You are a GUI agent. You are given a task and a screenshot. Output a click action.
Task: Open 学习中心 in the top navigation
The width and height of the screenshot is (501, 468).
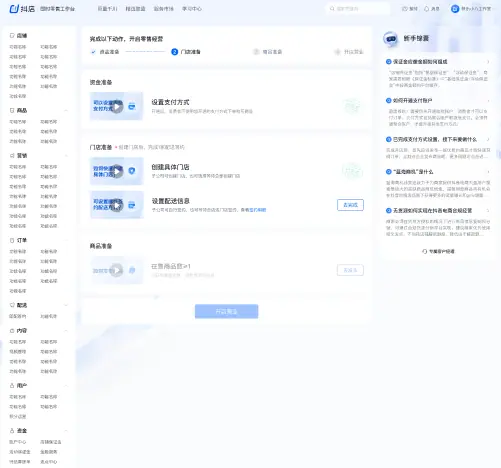click(x=192, y=9)
